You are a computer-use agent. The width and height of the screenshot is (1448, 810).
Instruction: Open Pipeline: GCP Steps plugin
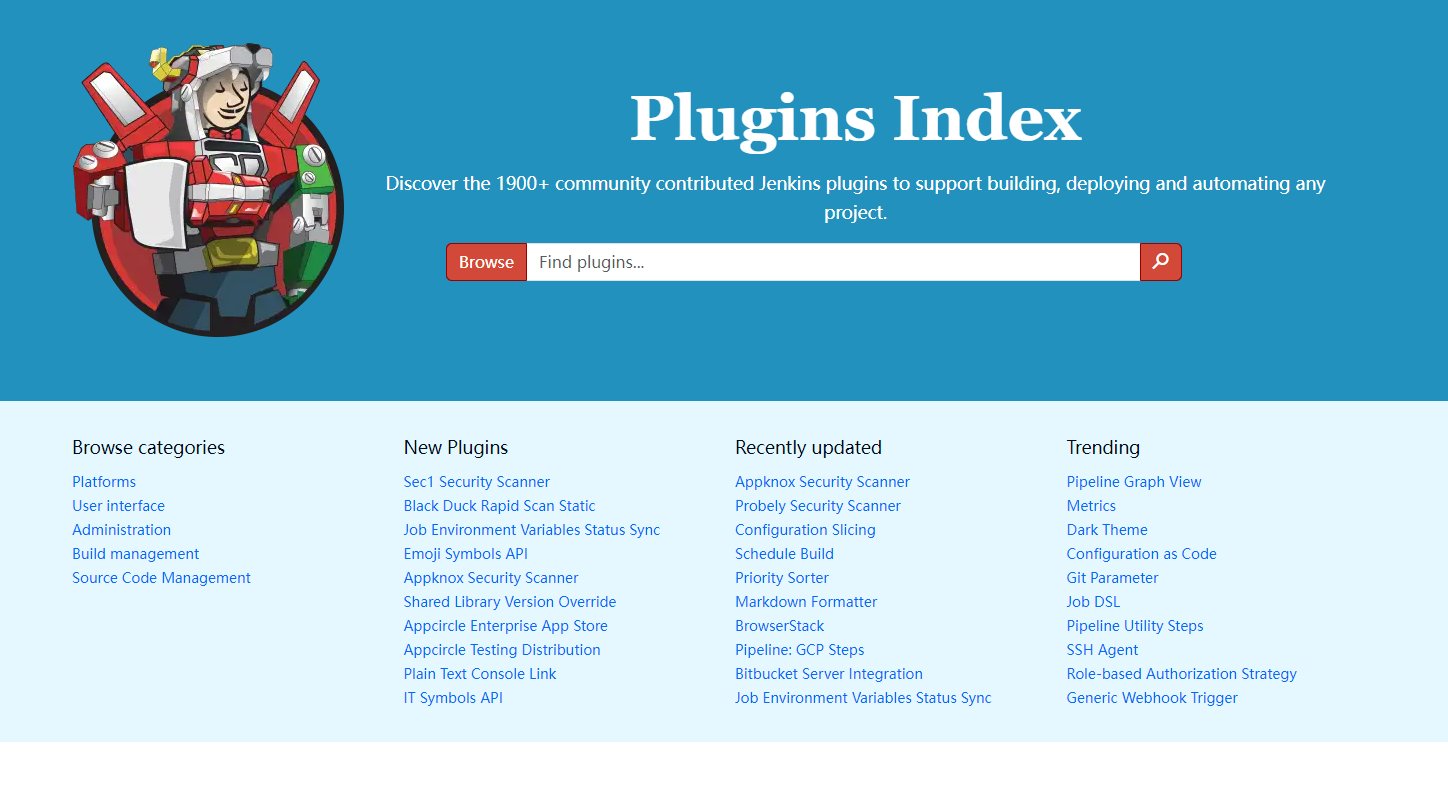tap(799, 650)
